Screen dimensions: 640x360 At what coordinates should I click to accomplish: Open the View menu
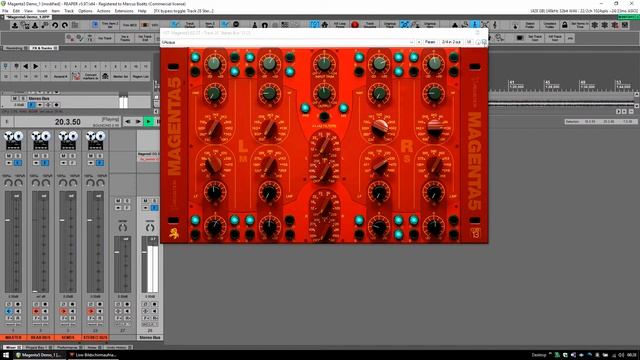point(28,11)
